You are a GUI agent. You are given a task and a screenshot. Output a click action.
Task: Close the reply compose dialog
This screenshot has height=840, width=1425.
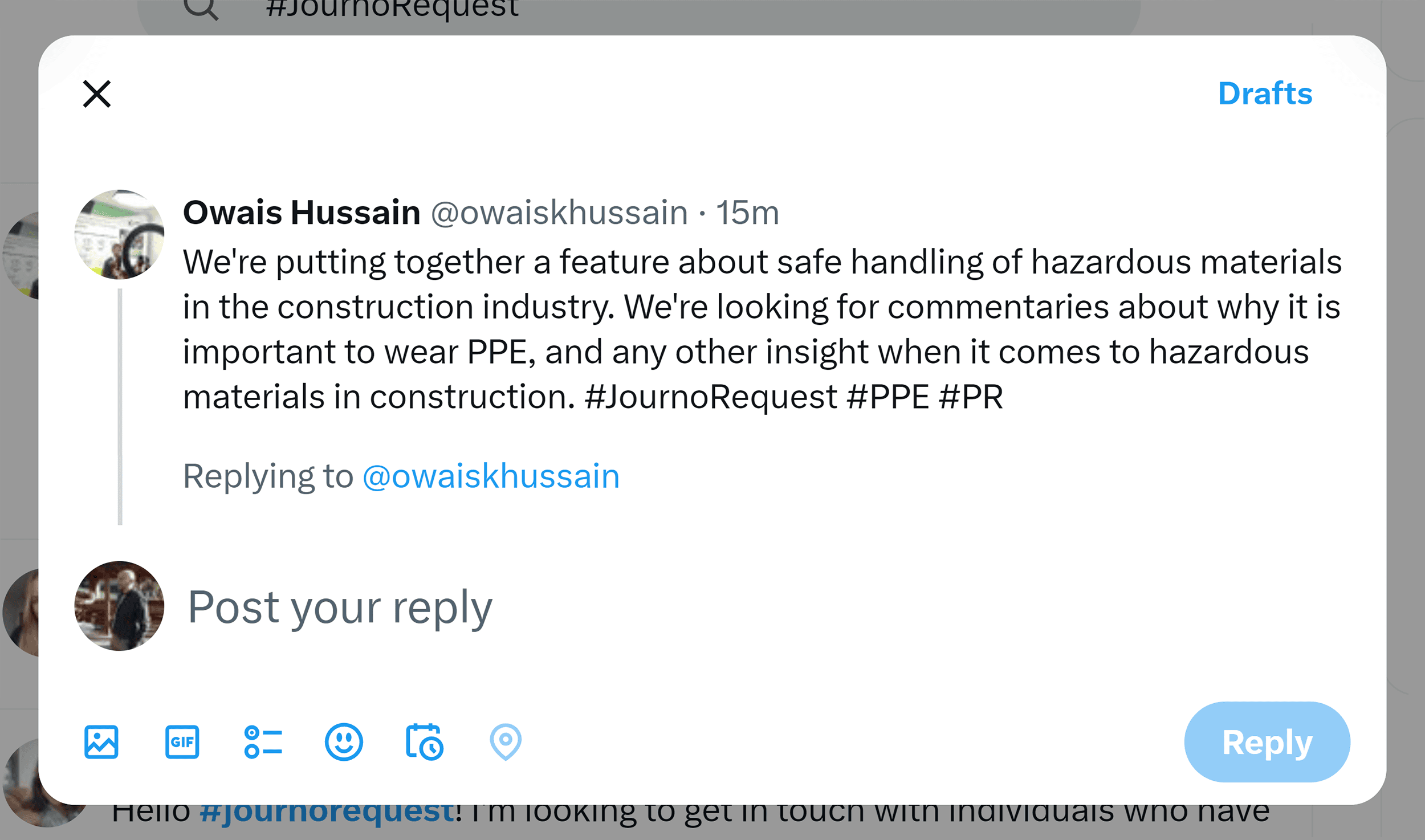[x=97, y=94]
